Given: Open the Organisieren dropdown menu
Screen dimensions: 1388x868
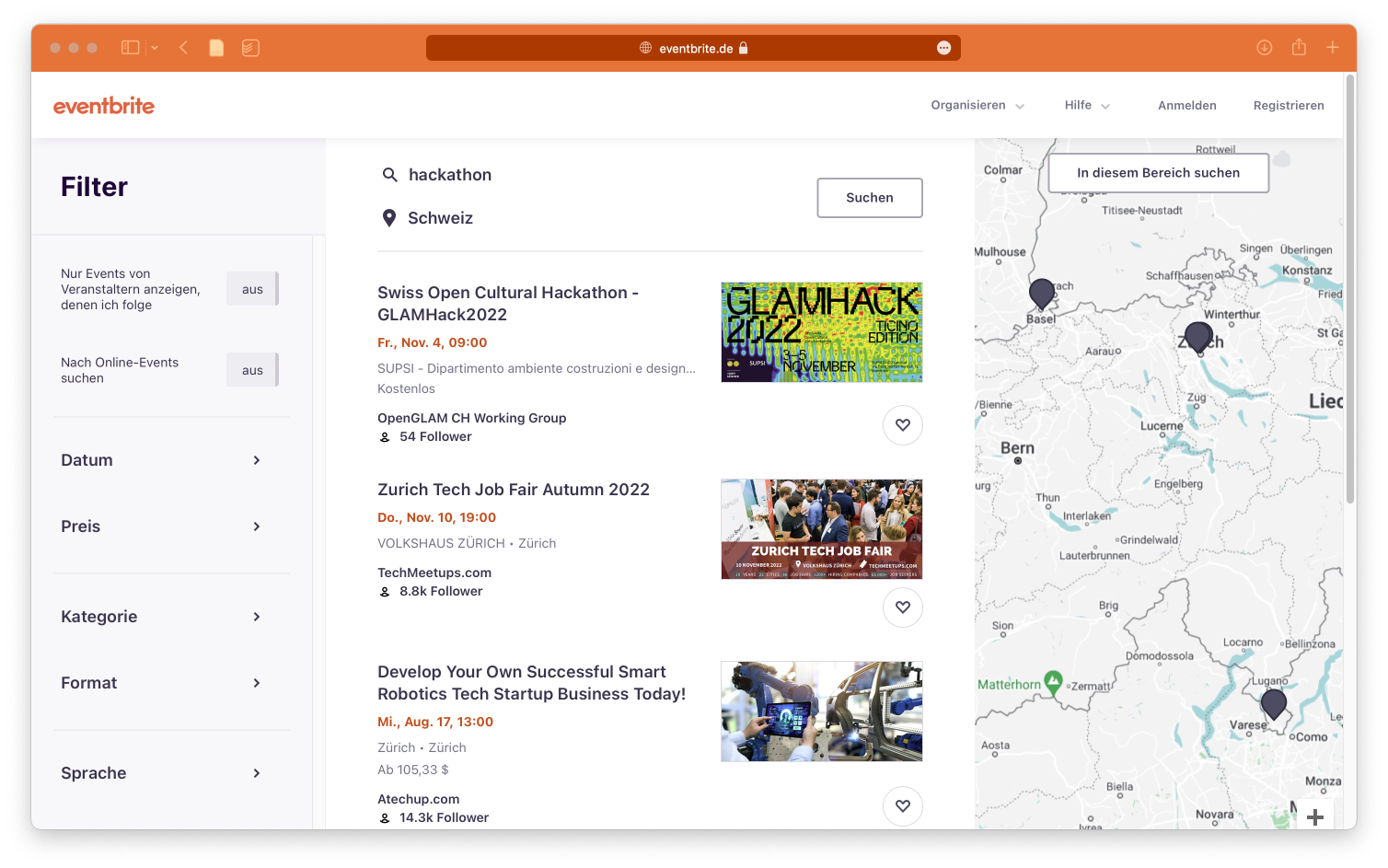Looking at the screenshot, I should coord(977,106).
